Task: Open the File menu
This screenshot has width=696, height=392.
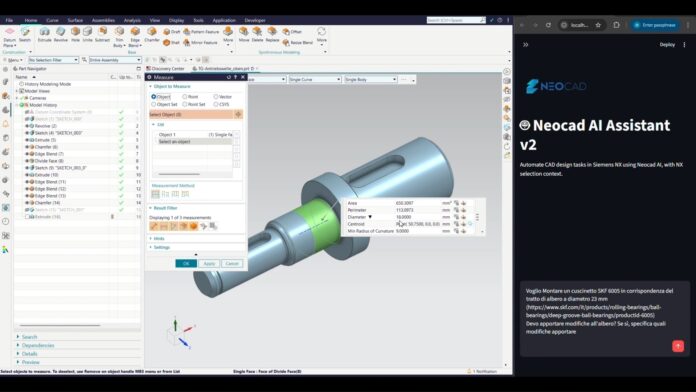Action: click(x=9, y=20)
